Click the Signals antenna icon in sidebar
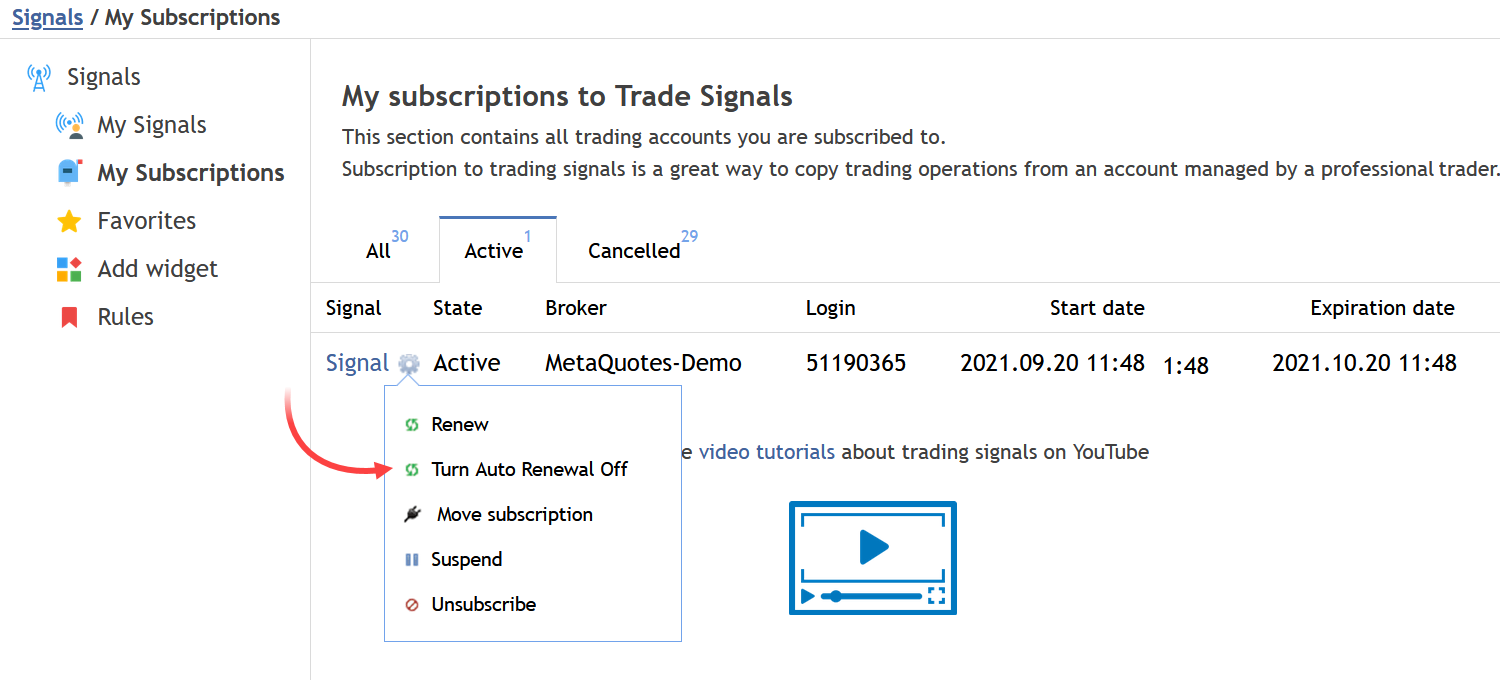The height and width of the screenshot is (680, 1500). 38,75
